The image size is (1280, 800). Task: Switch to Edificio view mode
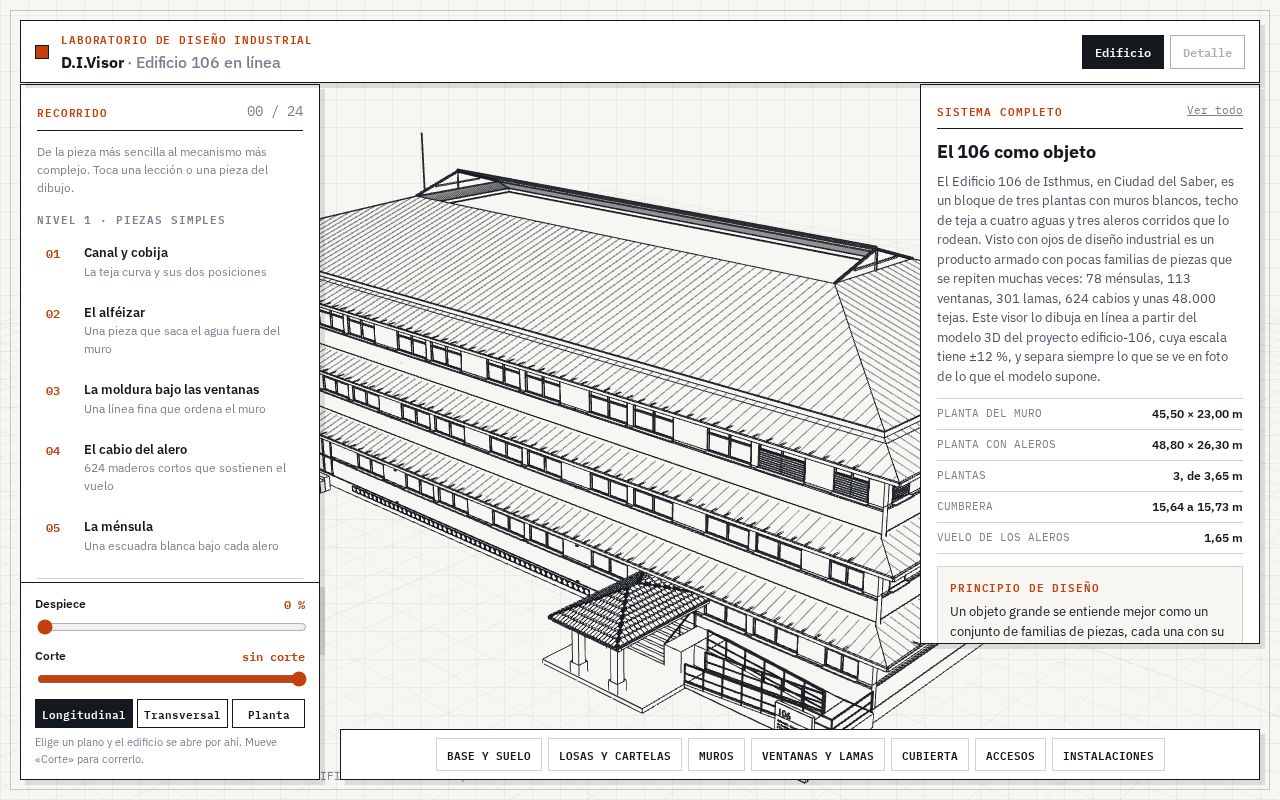click(x=1123, y=52)
